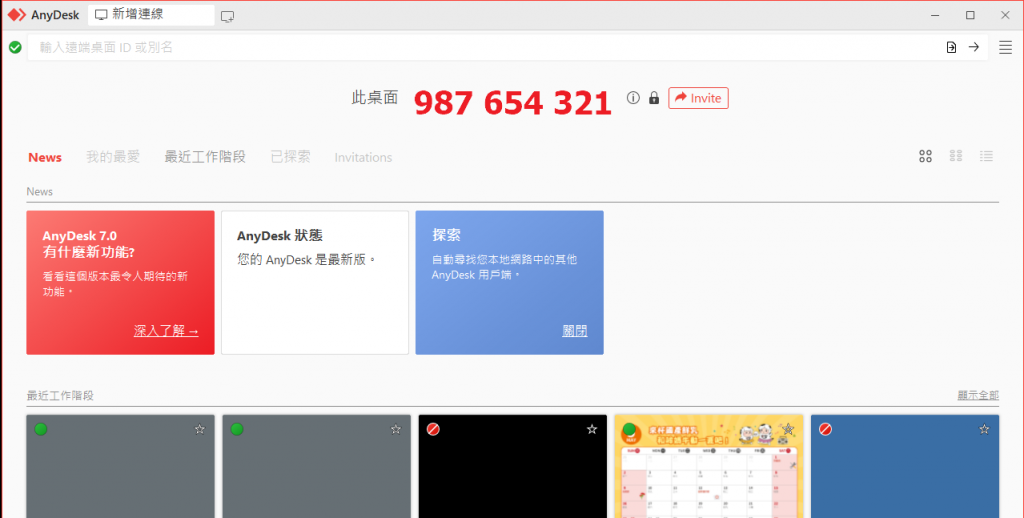
Task: Switch to list view layout
Action: (x=986, y=156)
